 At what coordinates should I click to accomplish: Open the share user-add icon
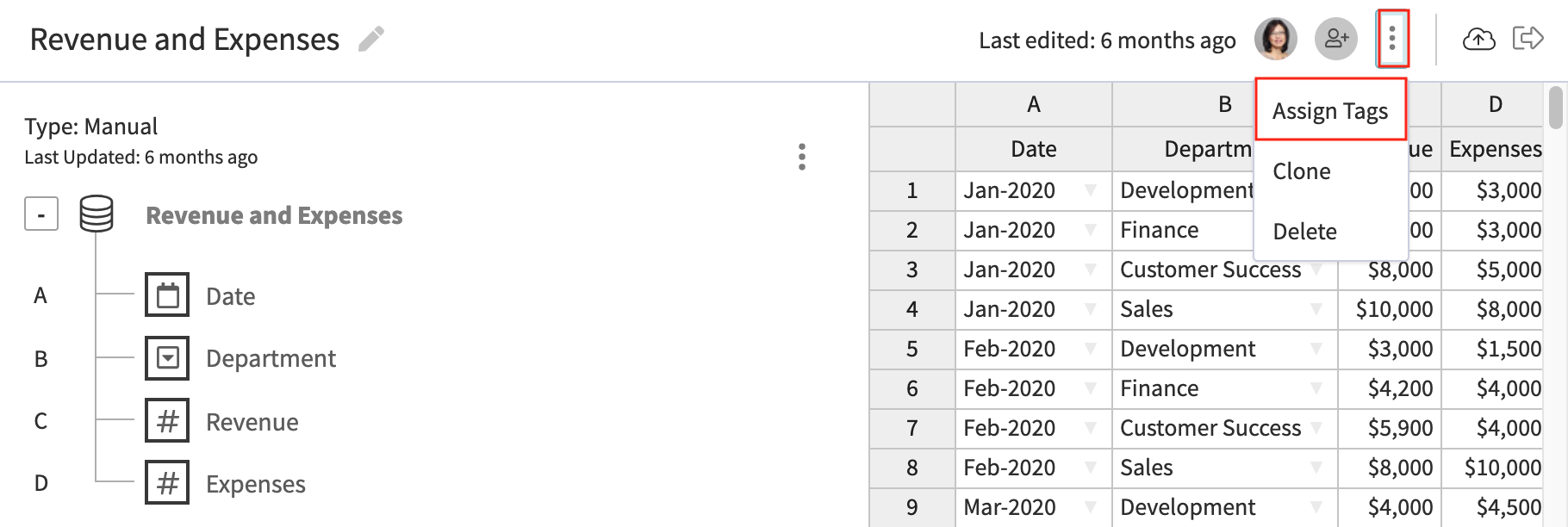pos(1335,38)
